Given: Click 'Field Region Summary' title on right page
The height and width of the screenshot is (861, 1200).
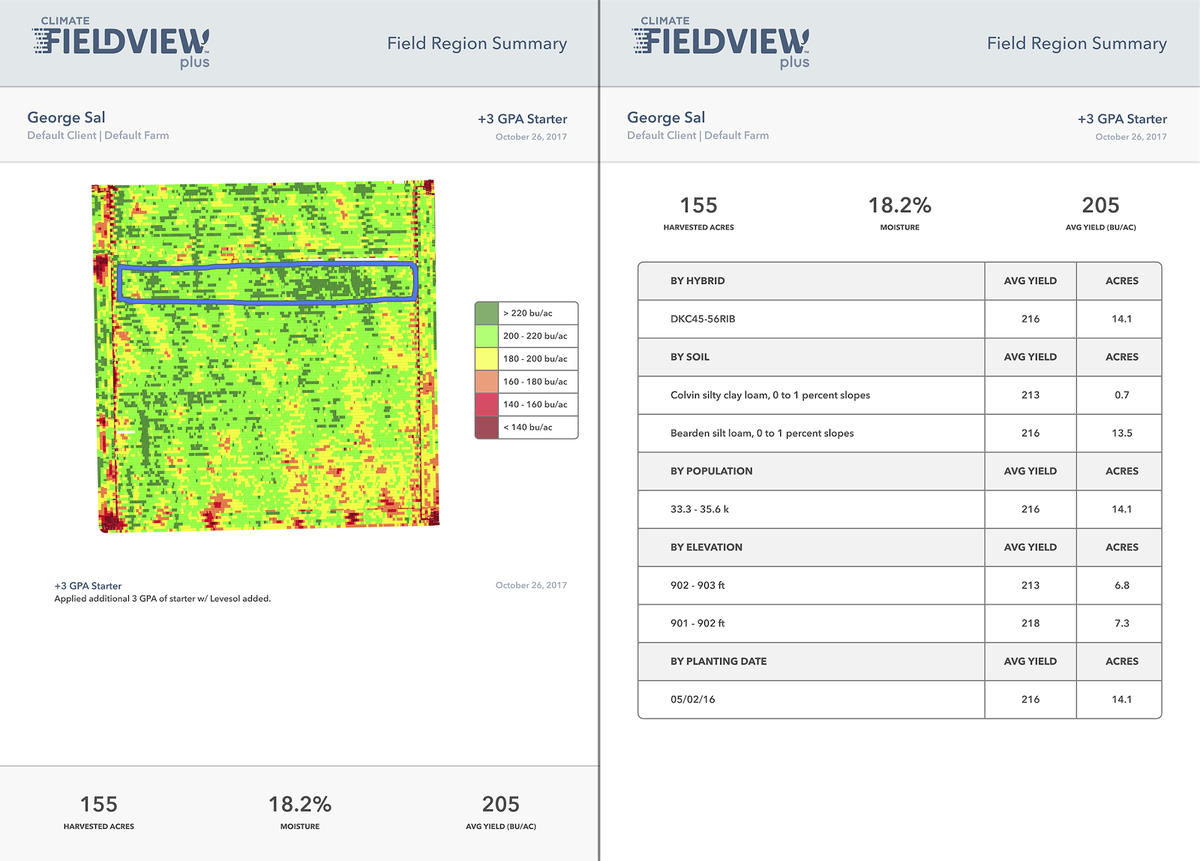Looking at the screenshot, I should point(1077,43).
